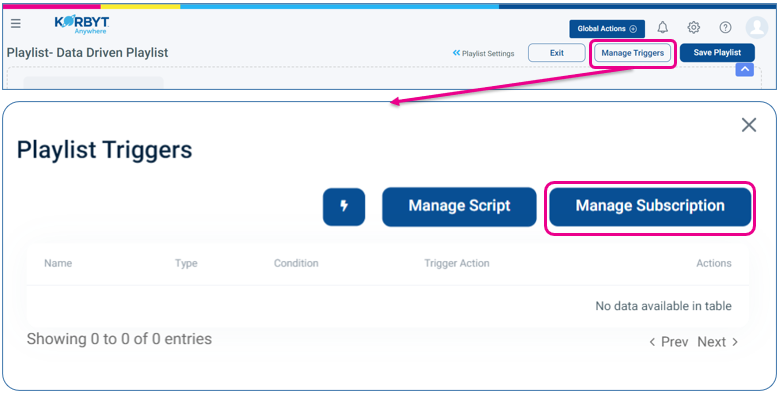Click the Exit button

pyautogui.click(x=557, y=53)
